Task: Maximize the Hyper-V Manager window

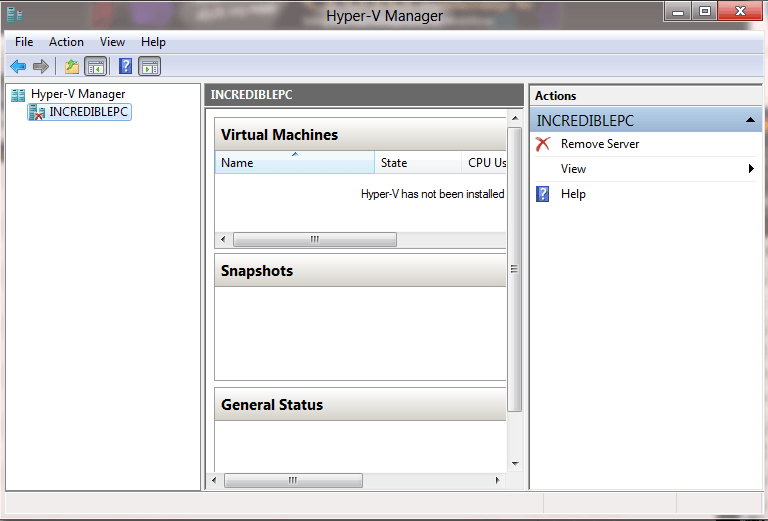Action: pos(705,11)
